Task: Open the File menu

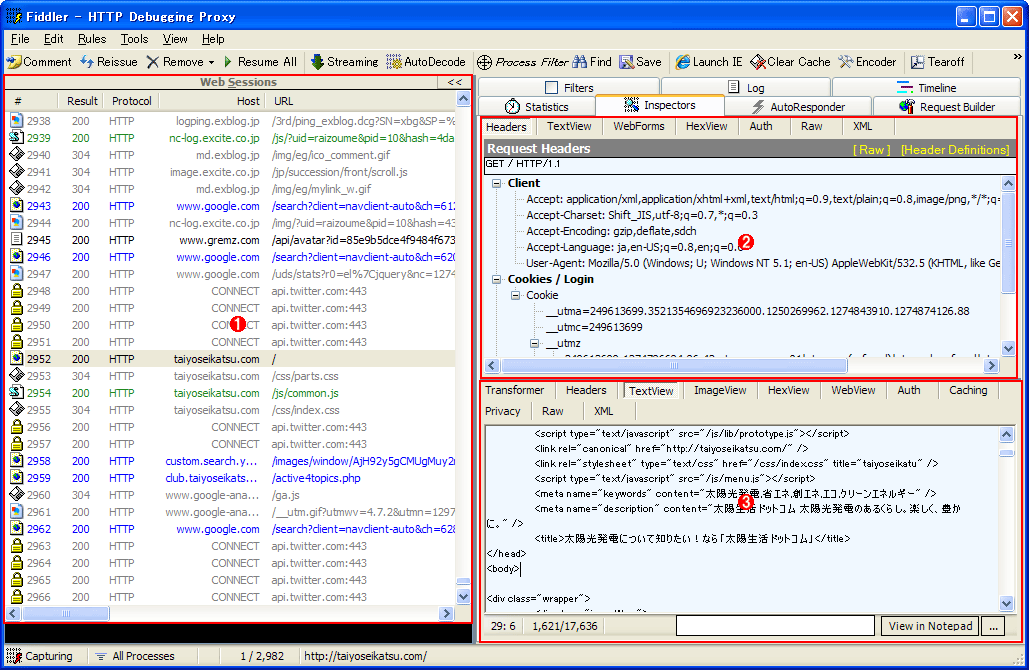Action: (x=20, y=39)
